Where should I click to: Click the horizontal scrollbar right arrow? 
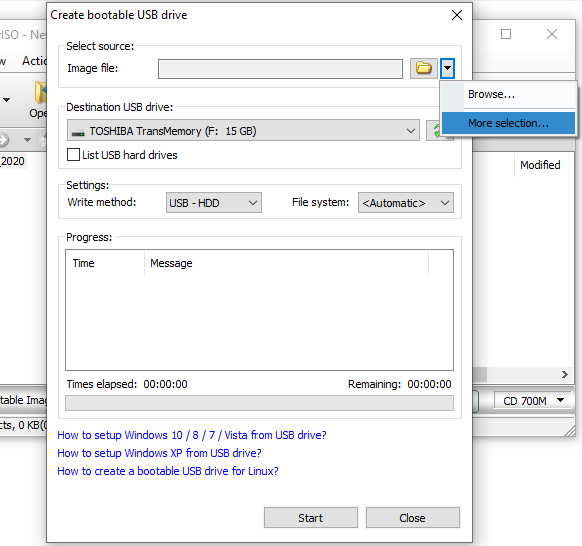click(565, 375)
